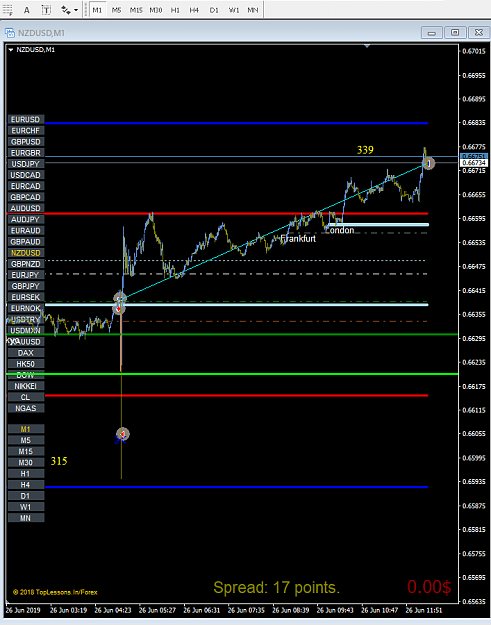Viewport: 491px width, 625px height.
Task: Switch toolbar timeframe to M30
Action: 155,10
